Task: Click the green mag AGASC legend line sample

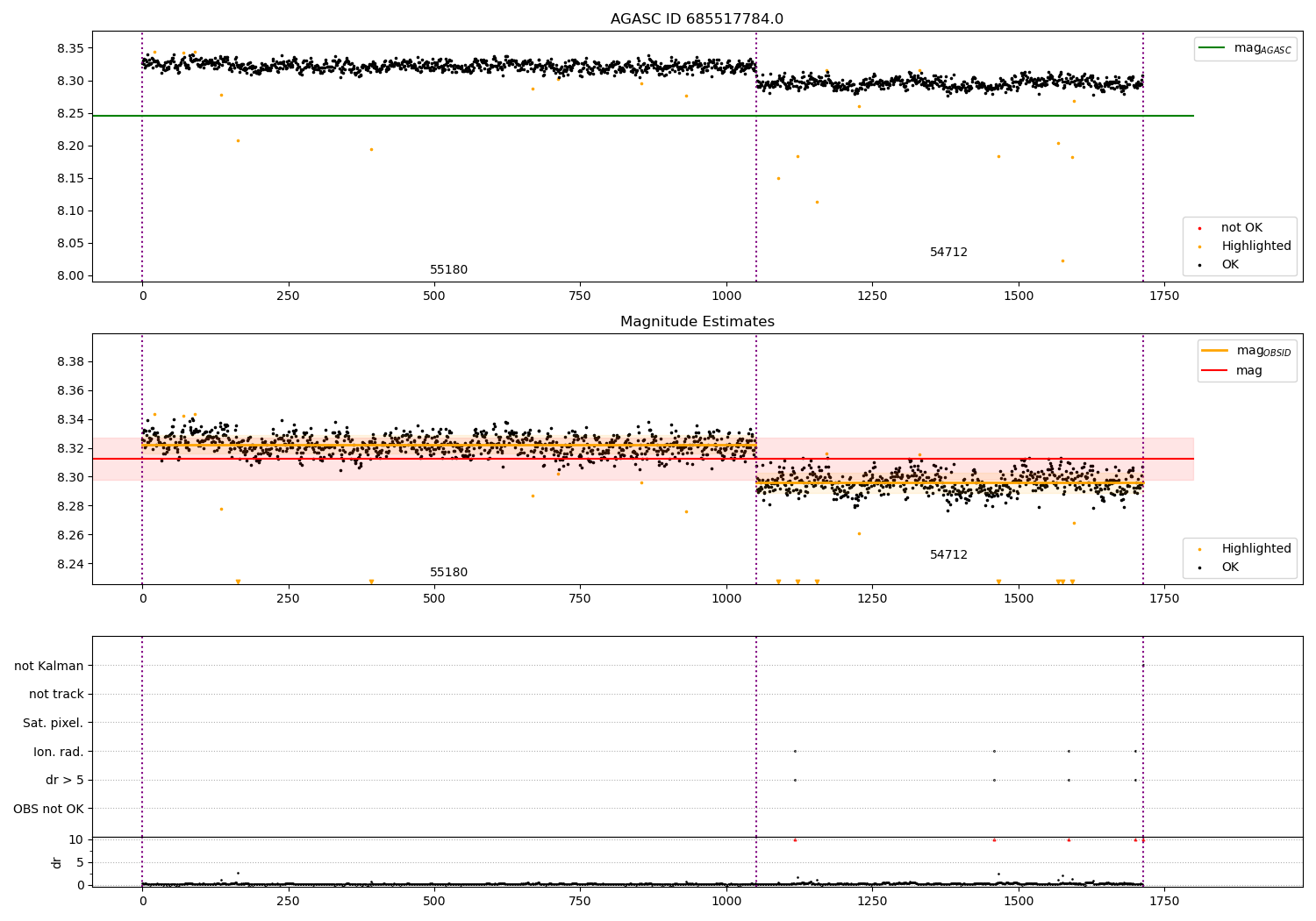Action: [1212, 48]
